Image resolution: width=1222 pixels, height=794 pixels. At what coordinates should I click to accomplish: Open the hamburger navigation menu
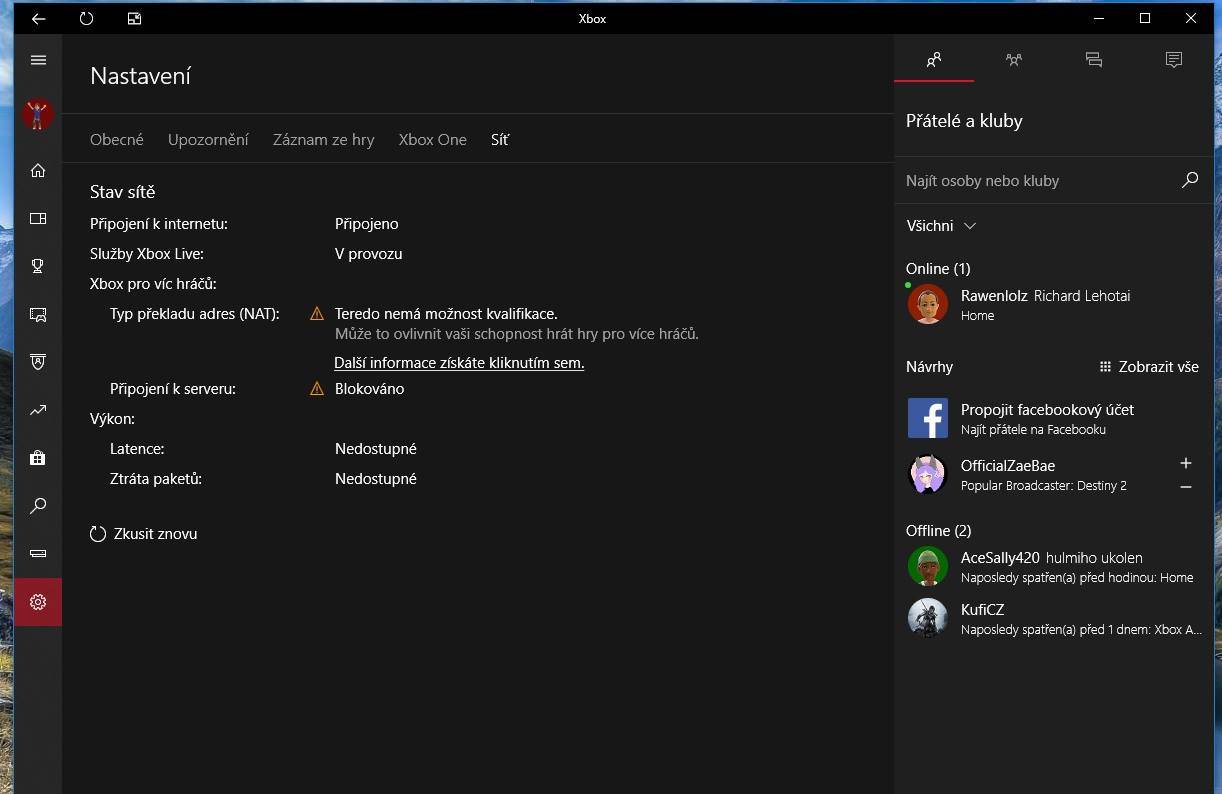(38, 60)
